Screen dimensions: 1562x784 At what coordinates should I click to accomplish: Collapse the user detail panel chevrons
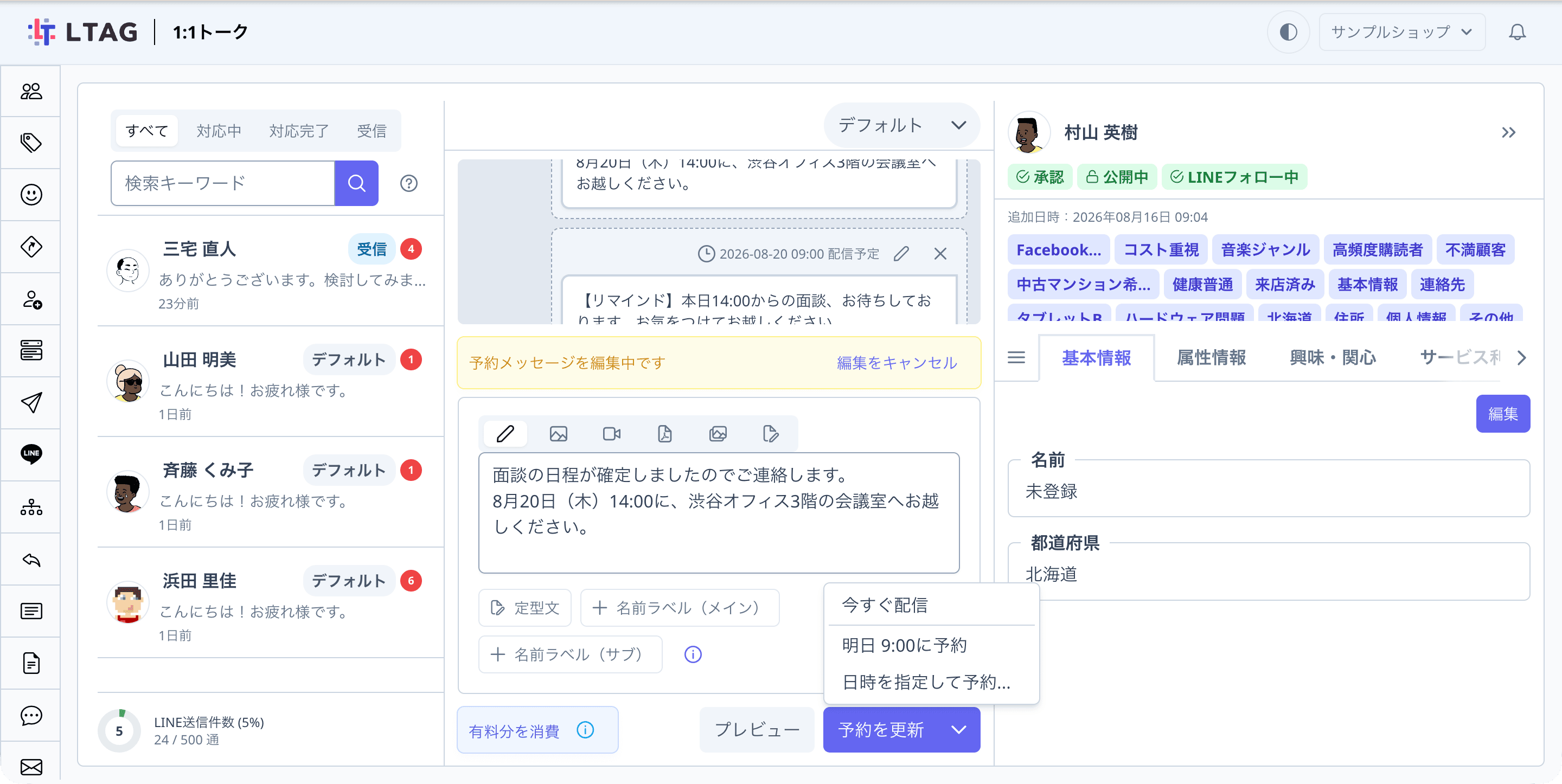click(x=1508, y=132)
